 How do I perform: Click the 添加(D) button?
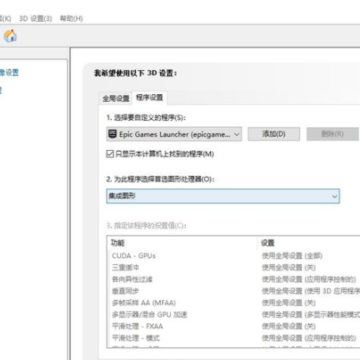pos(274,134)
